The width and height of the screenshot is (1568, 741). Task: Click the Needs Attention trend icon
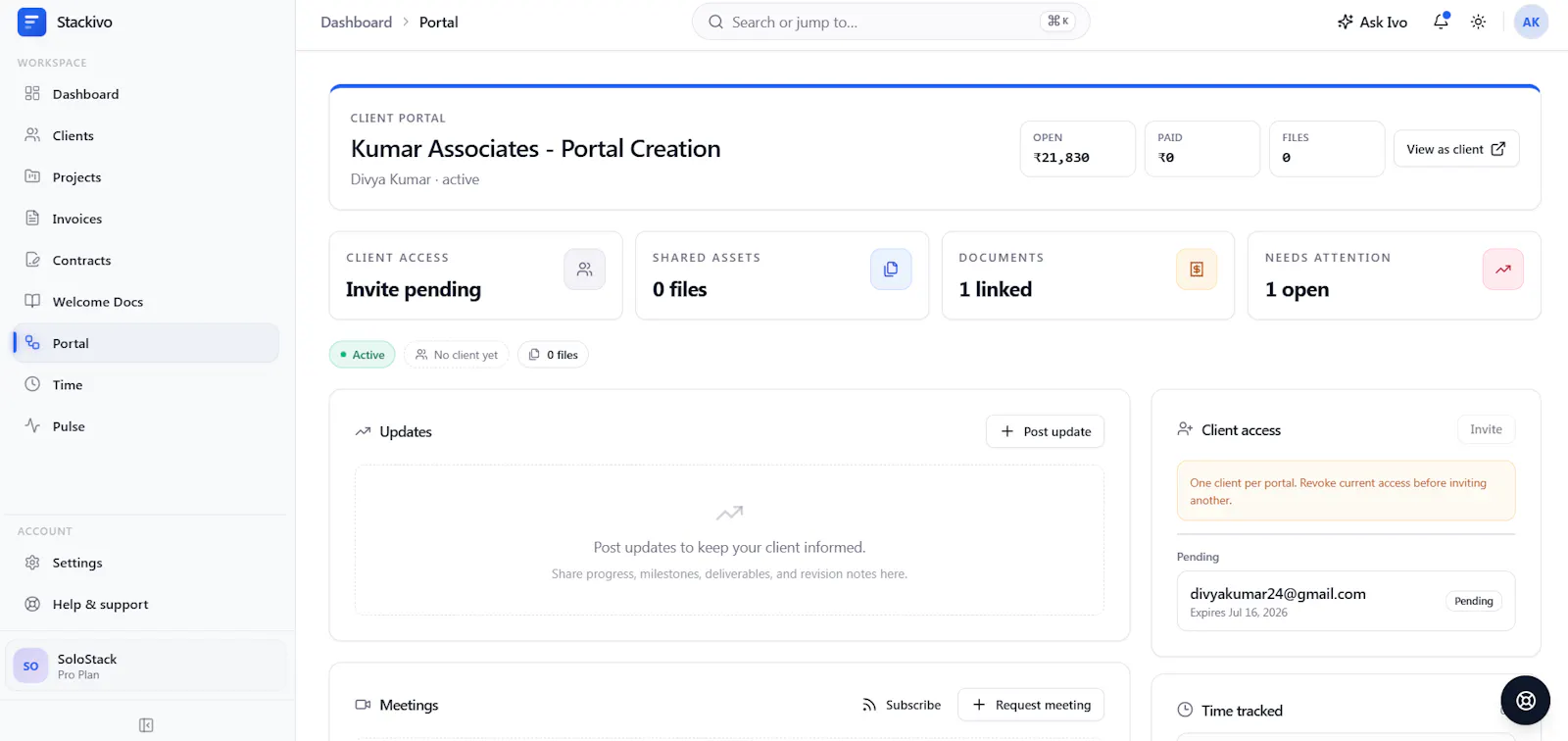[x=1503, y=270]
